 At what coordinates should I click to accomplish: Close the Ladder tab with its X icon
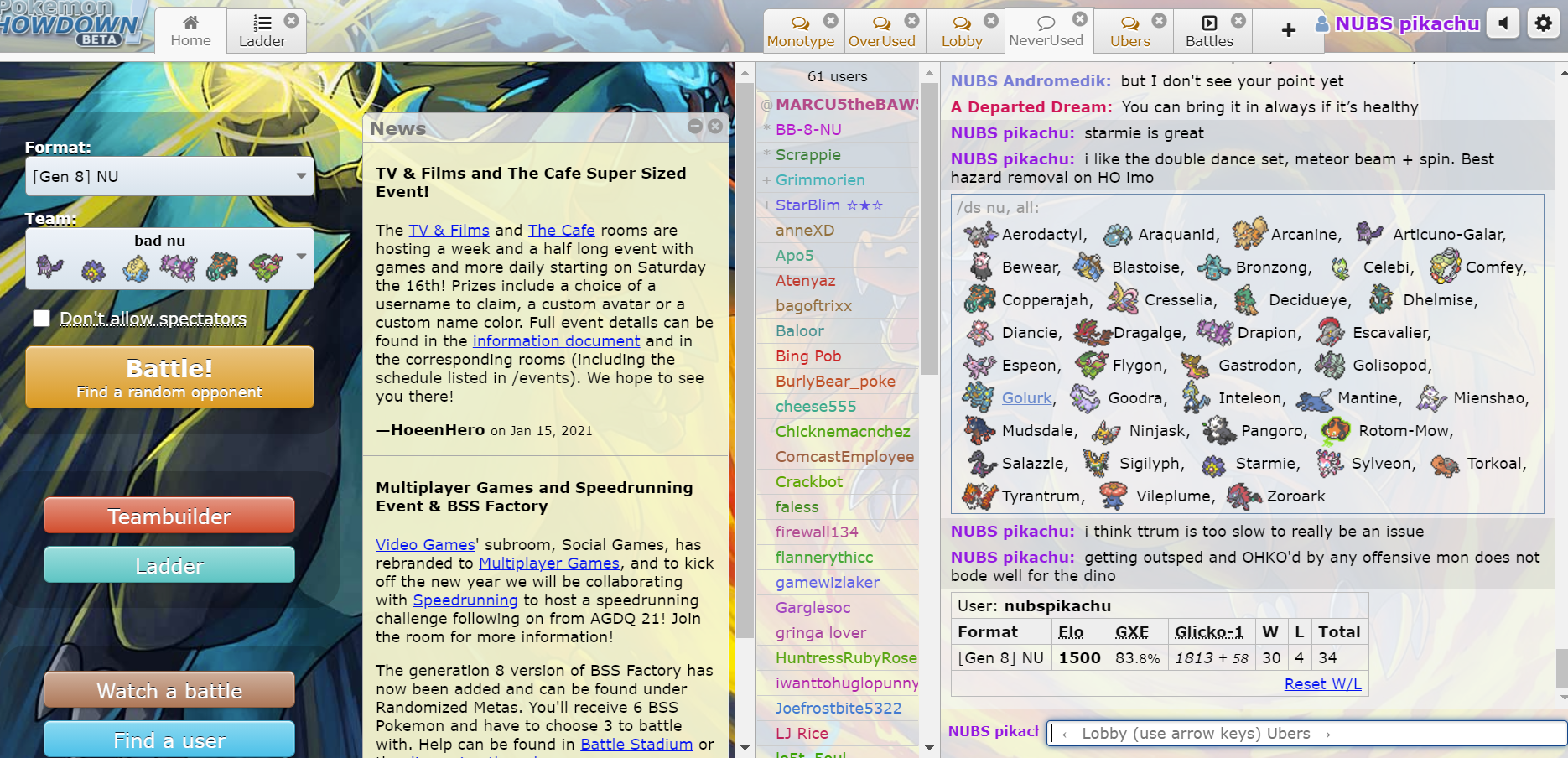click(x=291, y=20)
